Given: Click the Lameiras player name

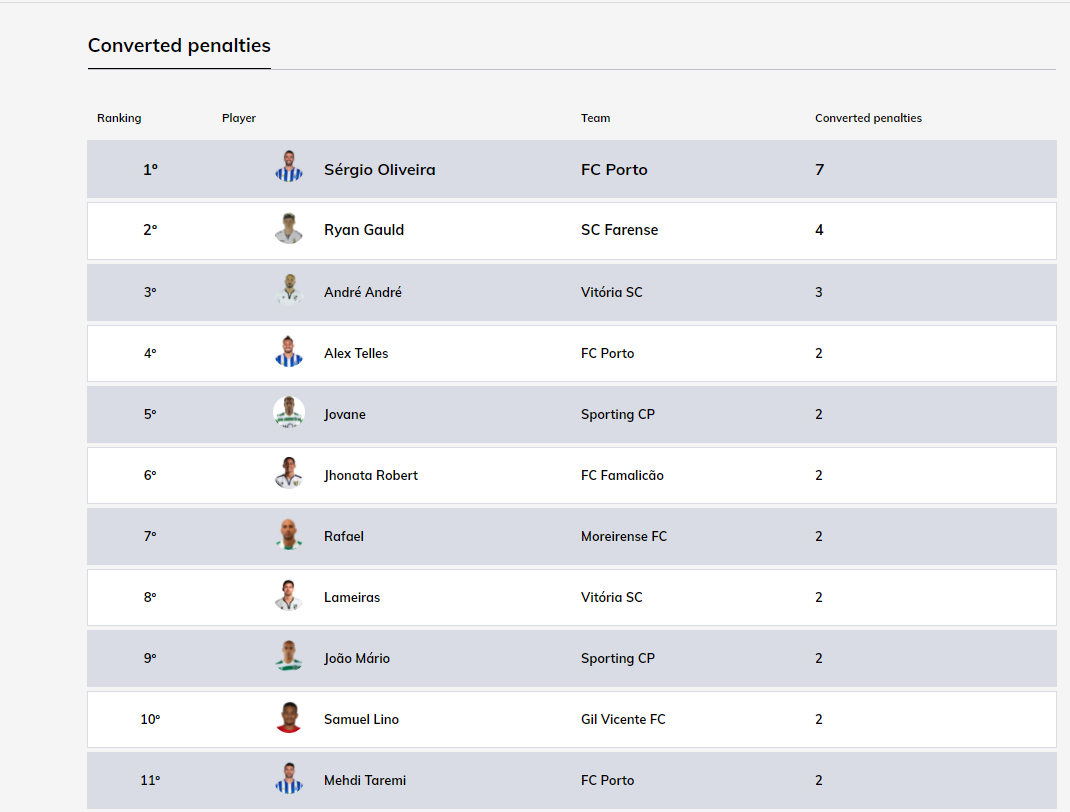Looking at the screenshot, I should 352,597.
